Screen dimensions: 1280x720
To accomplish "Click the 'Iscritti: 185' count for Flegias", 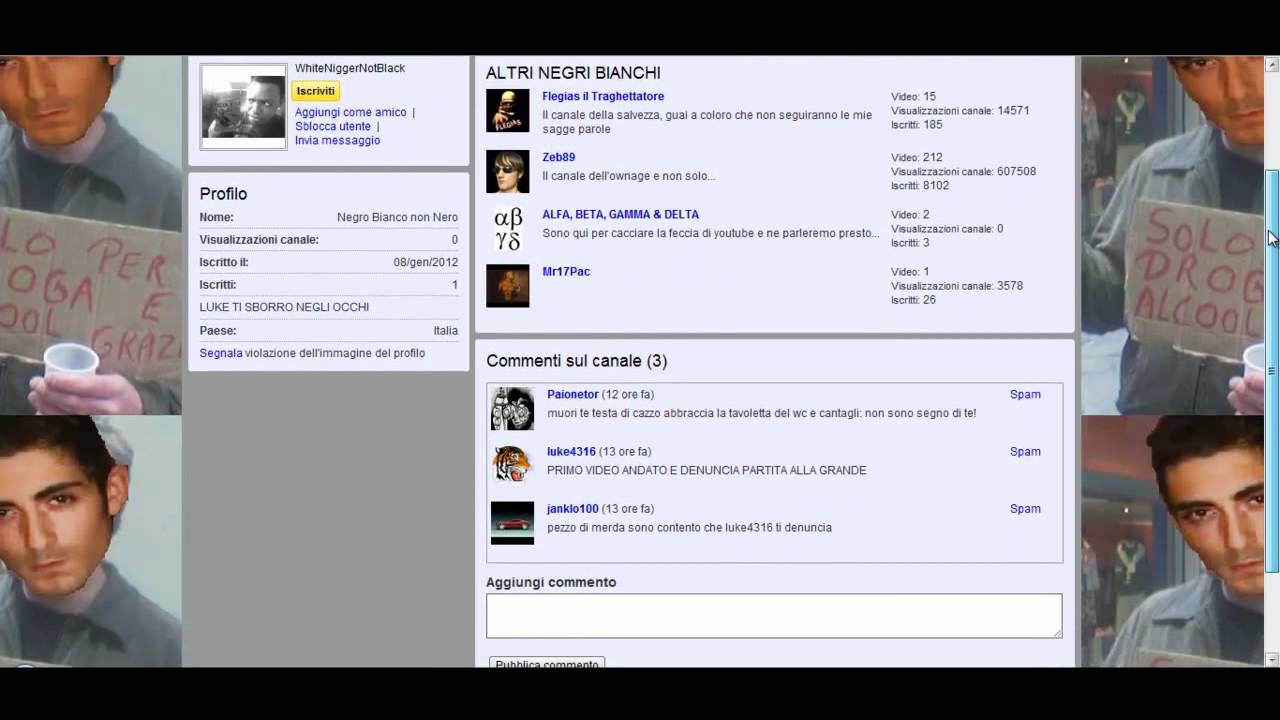I will pos(916,125).
